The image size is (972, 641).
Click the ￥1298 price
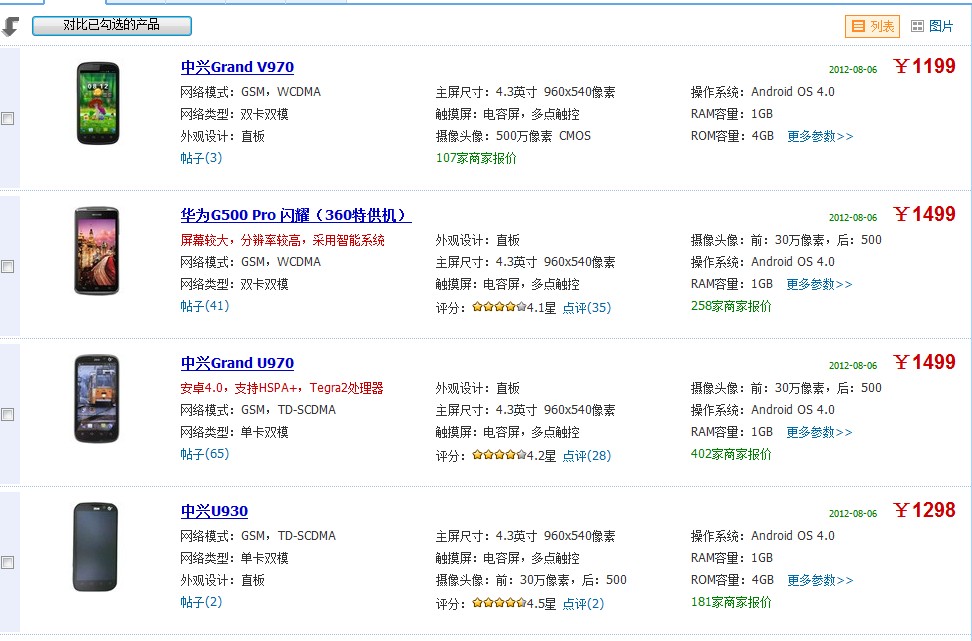[x=924, y=510]
